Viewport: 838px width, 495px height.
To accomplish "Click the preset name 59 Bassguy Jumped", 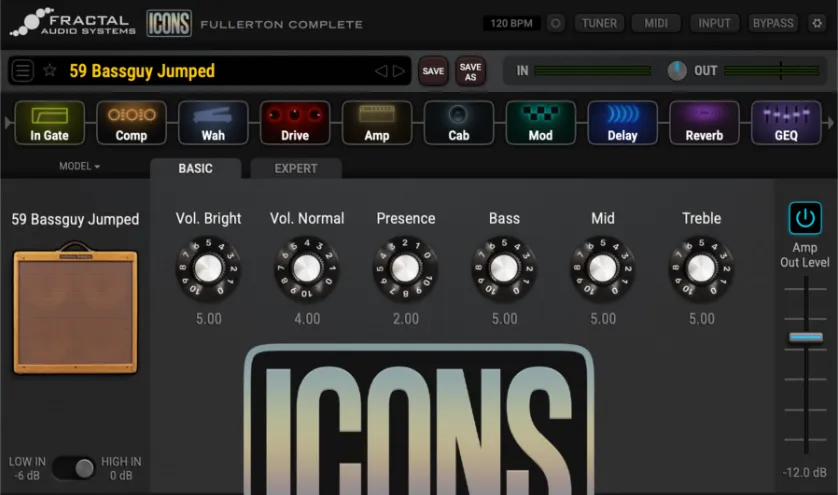I will [x=142, y=71].
